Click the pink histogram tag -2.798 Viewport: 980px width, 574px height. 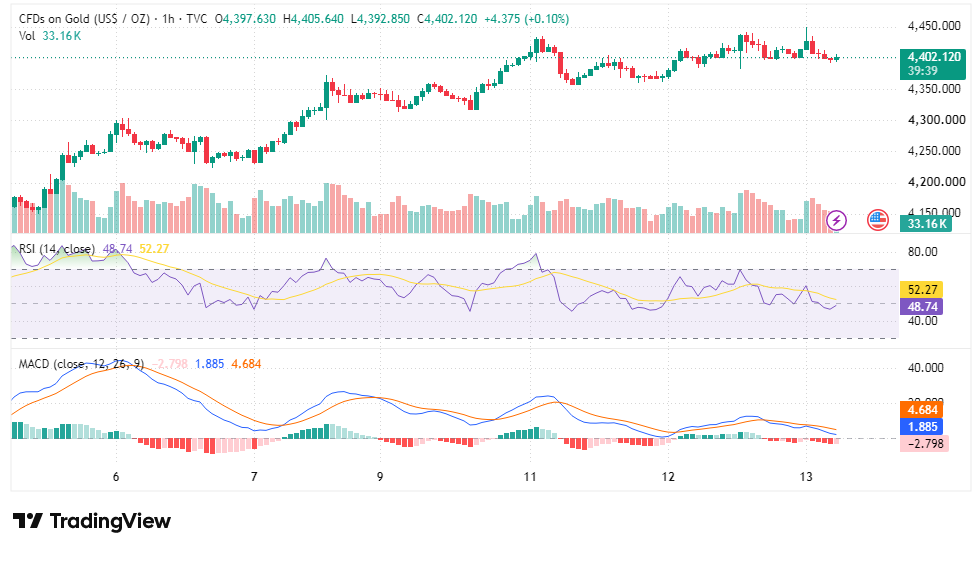924,444
